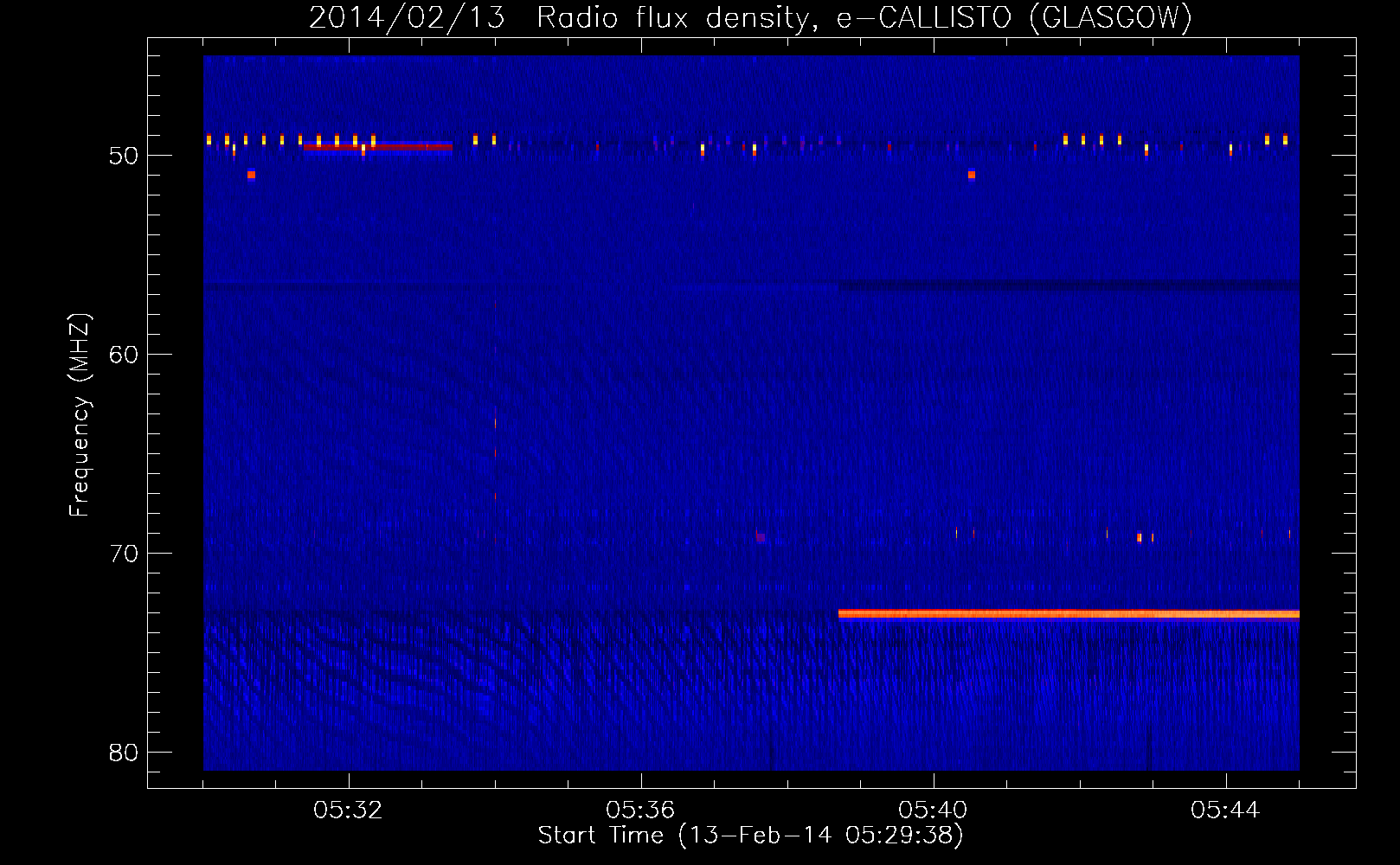Screen dimensions: 1400x865
Task: Click the 05:44 time tick label
Action: tap(1225, 810)
